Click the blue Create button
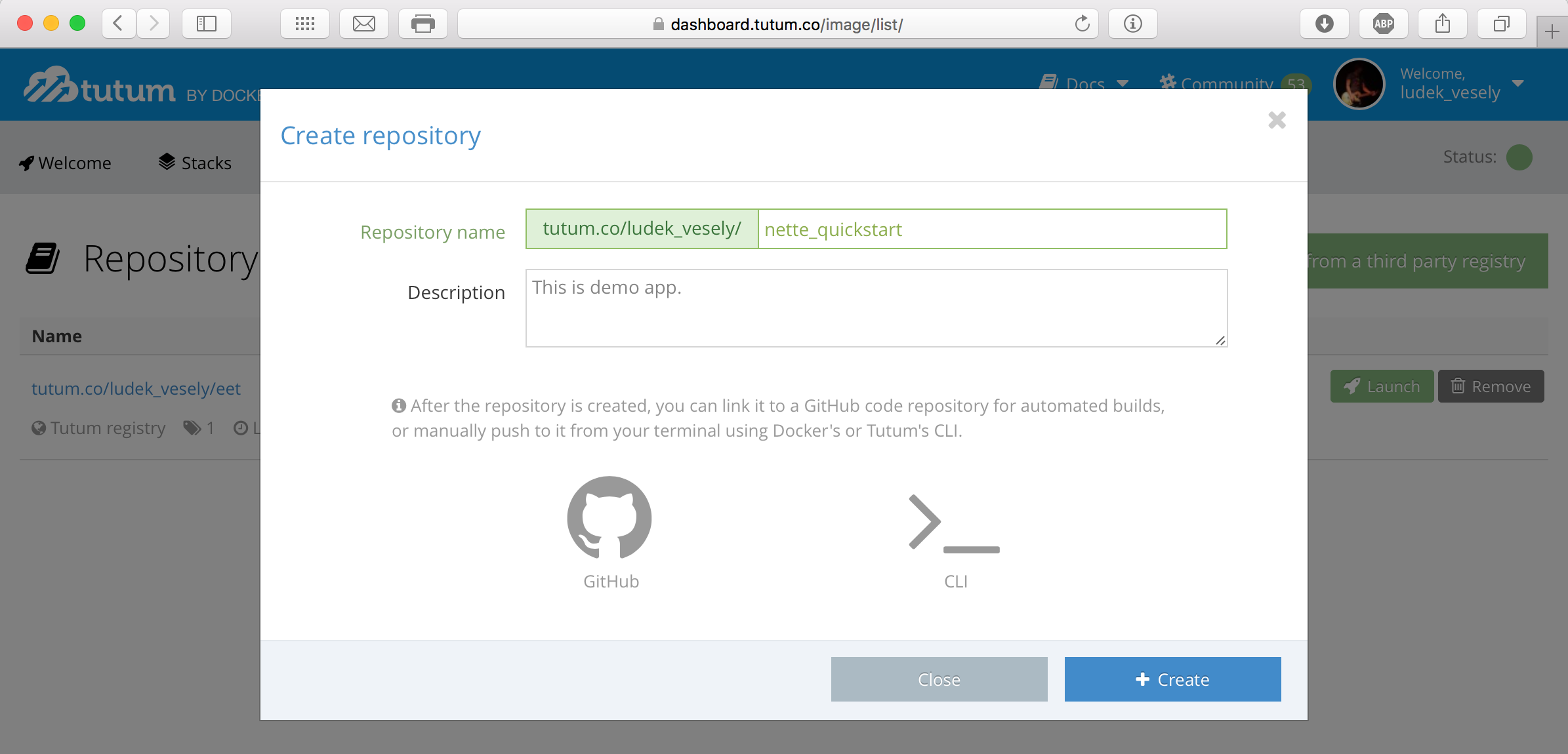The height and width of the screenshot is (754, 1568). point(1172,679)
